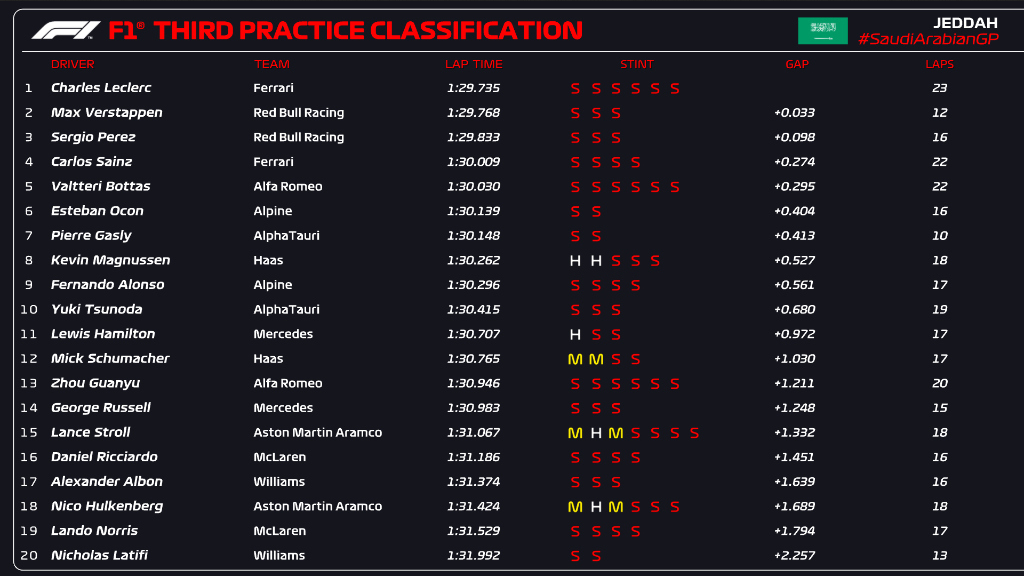Click Nicholas Latifi's last soft tyre icon
1024x576 pixels.
point(596,556)
